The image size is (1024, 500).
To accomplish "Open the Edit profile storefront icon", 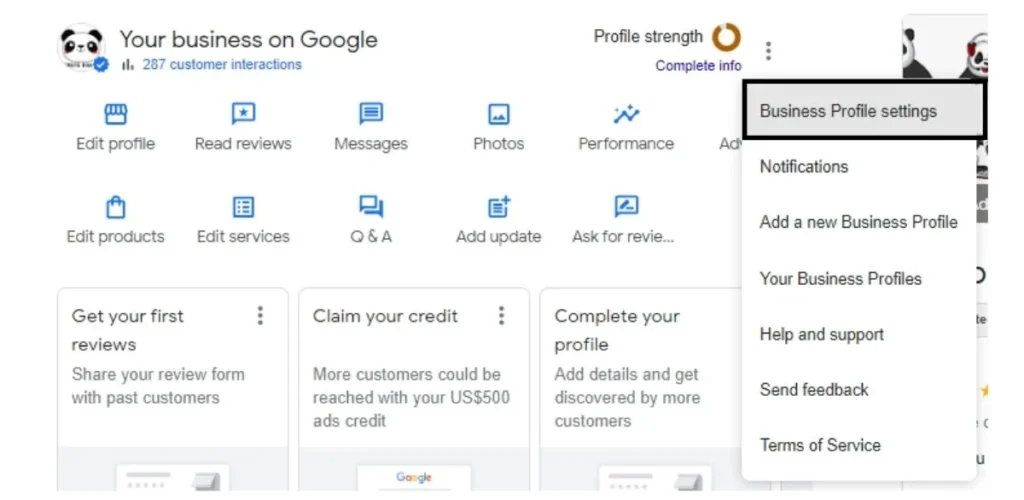I will click(x=116, y=114).
